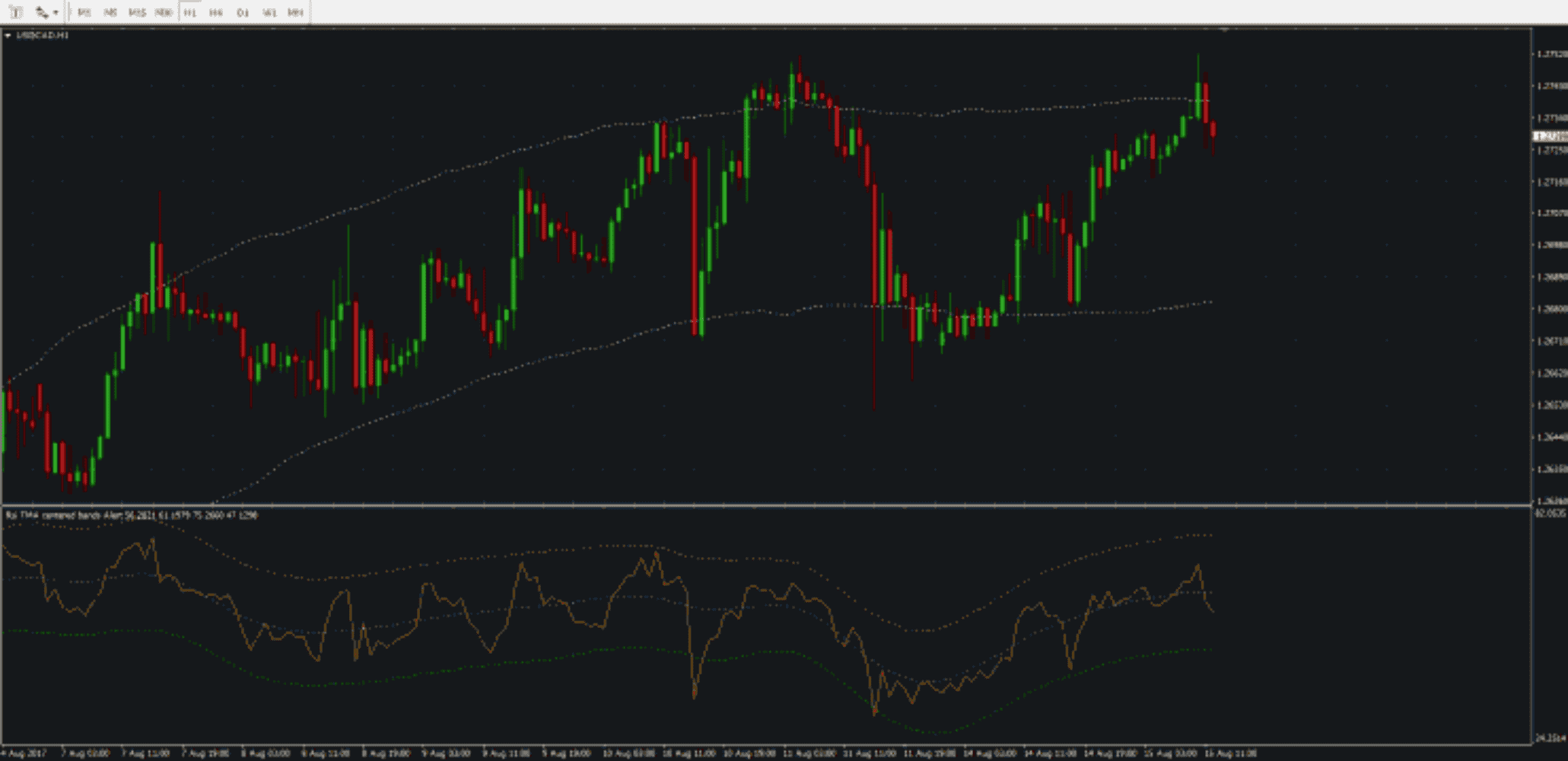Image resolution: width=1568 pixels, height=761 pixels.
Task: Click the timeframe toolbar drag handle
Action: point(69,12)
